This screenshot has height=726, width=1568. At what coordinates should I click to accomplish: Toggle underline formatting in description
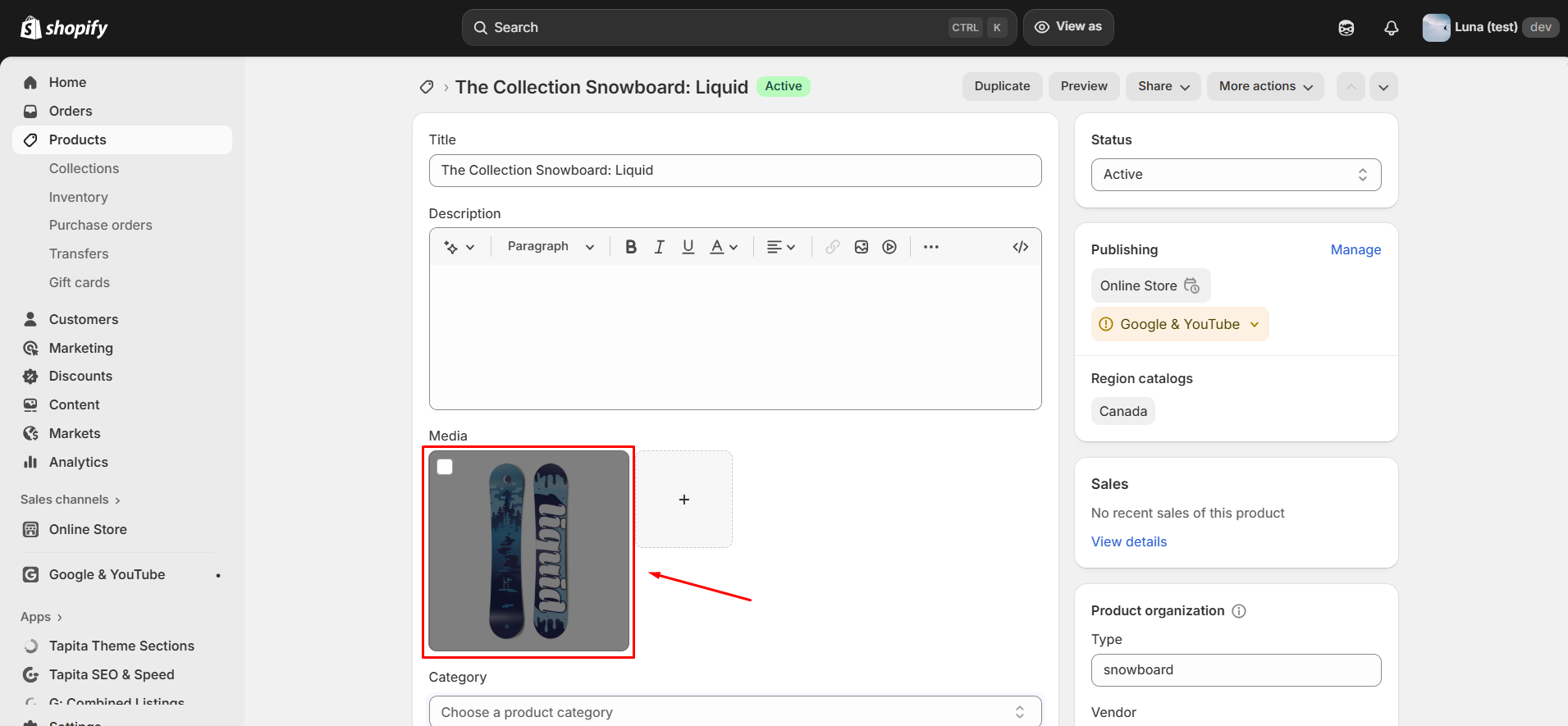click(x=688, y=247)
